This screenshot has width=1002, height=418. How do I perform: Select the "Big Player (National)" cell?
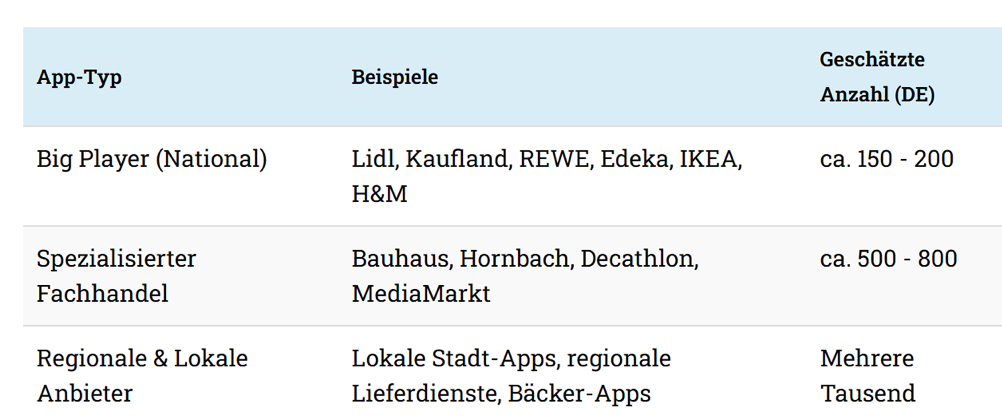(x=152, y=159)
